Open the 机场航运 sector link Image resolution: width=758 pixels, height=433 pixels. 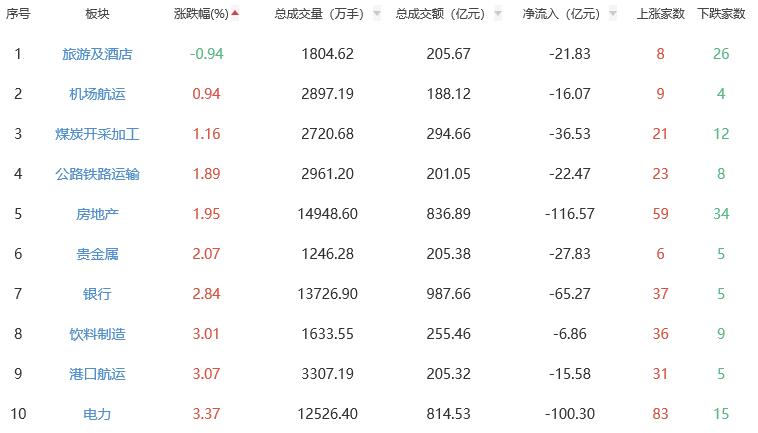[97, 94]
